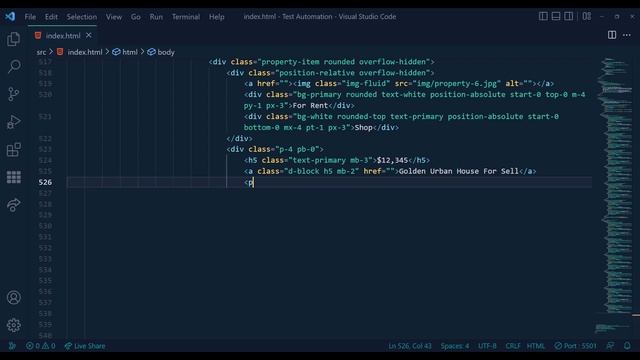Change encoding via UTF-8
The image size is (640, 360).
point(487,346)
